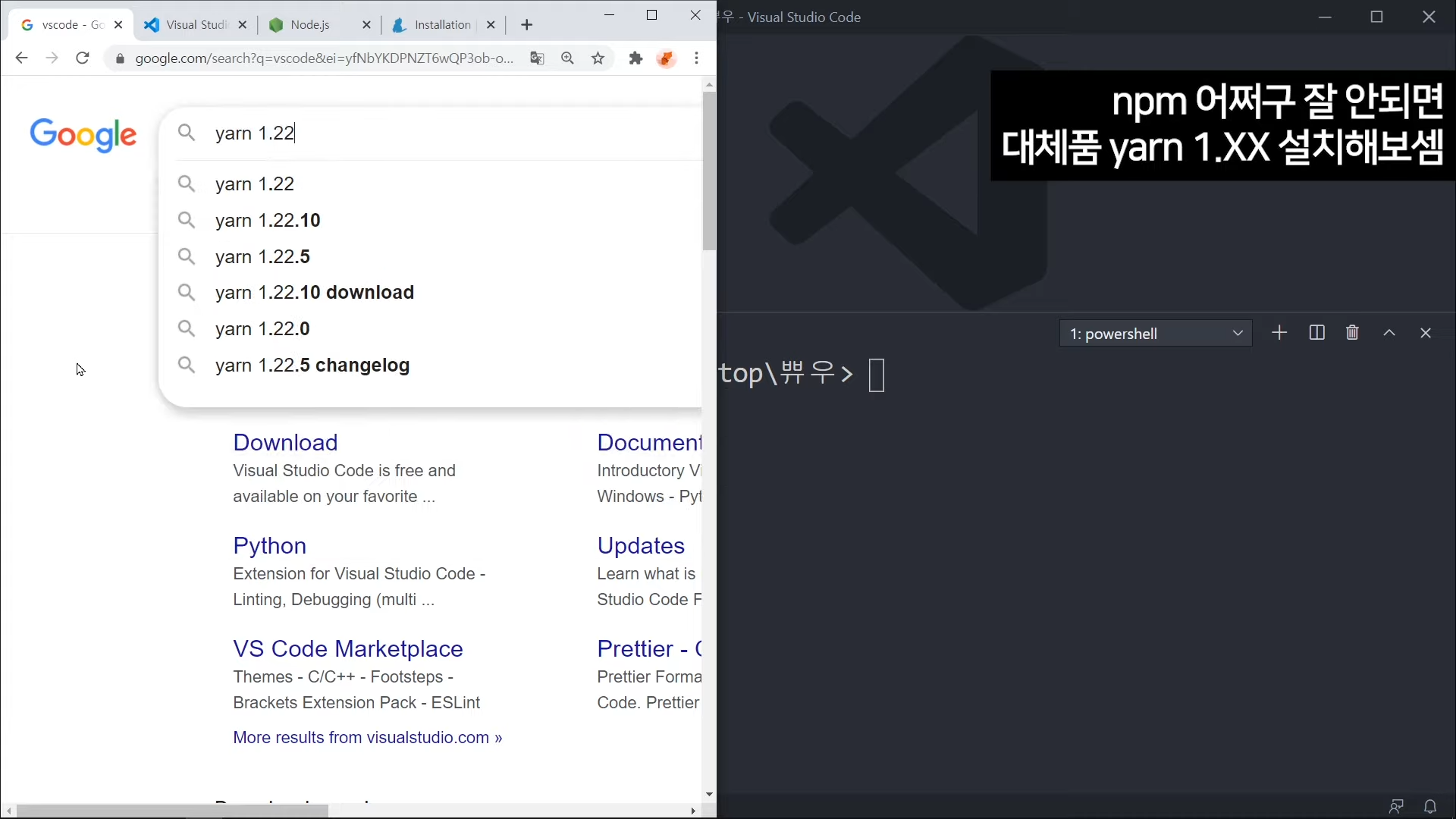Click the zoom magnifier icon in address bar
The width and height of the screenshot is (1456, 819).
click(x=567, y=58)
